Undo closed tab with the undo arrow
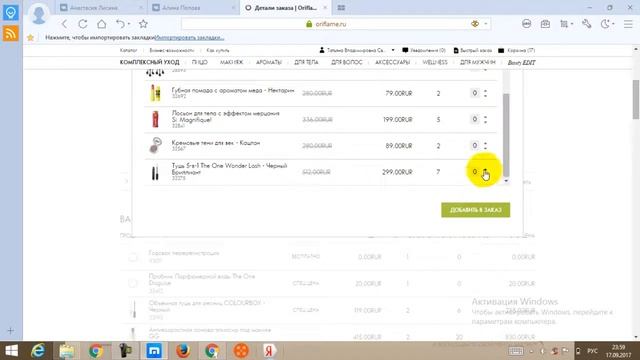The image size is (640, 360). (x=120, y=24)
